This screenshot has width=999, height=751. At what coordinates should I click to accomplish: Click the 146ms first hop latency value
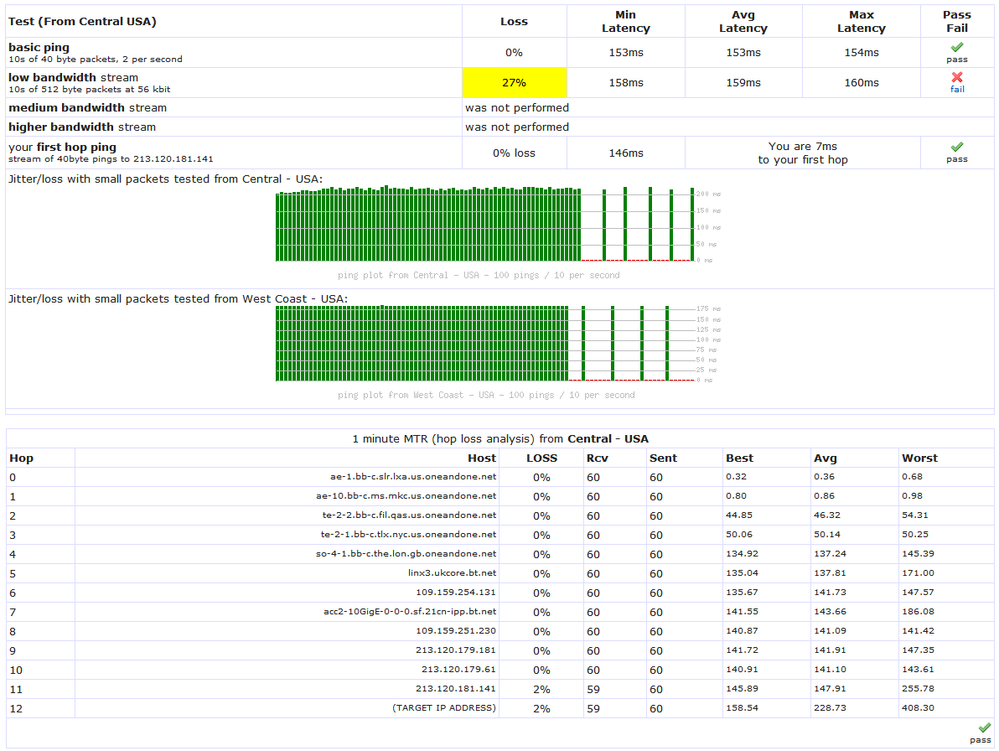click(626, 153)
